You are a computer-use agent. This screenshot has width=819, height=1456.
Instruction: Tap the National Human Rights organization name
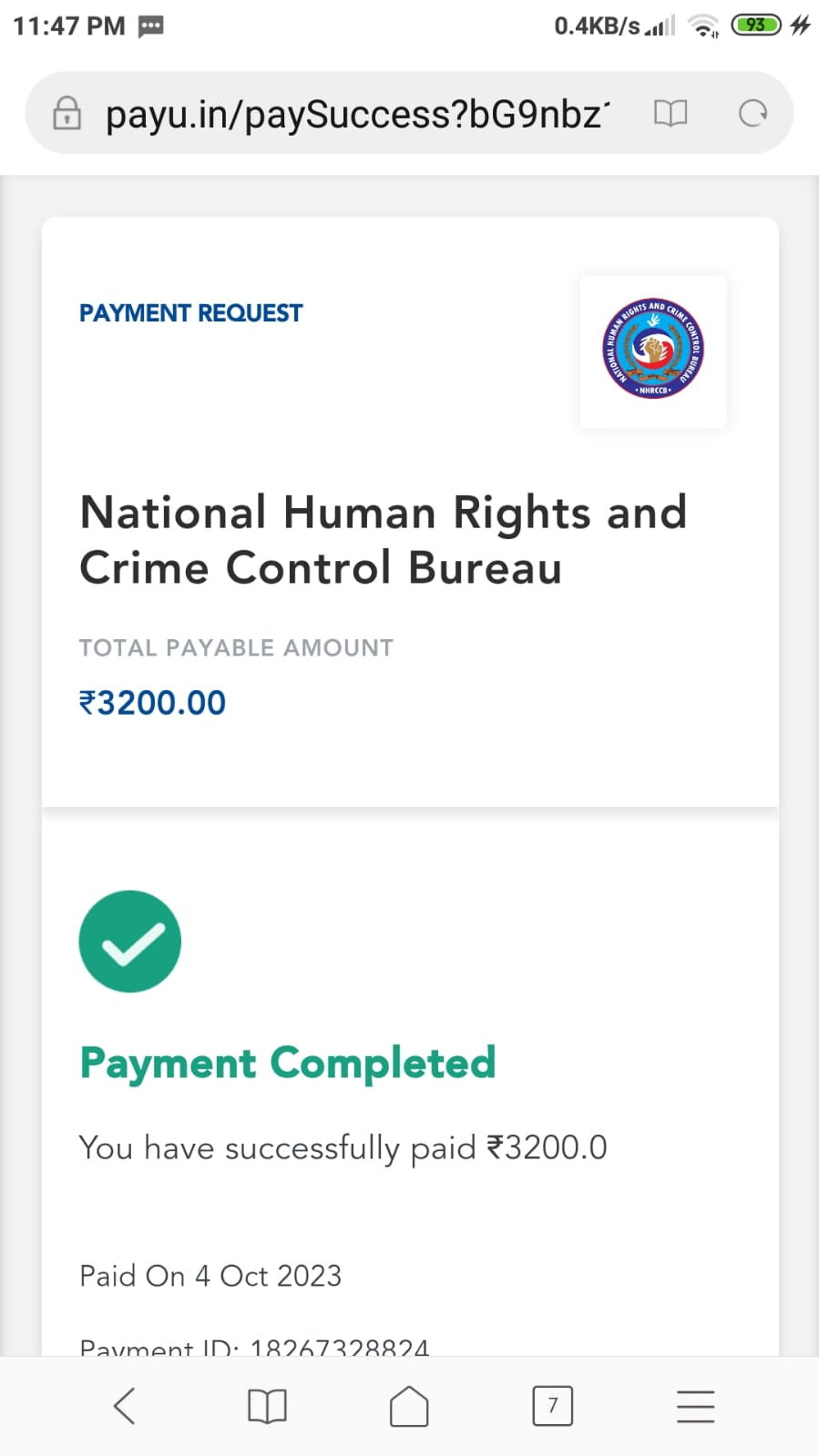[x=383, y=539]
